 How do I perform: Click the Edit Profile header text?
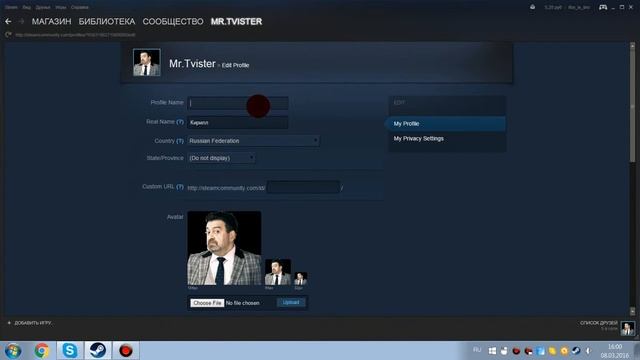(x=235, y=65)
